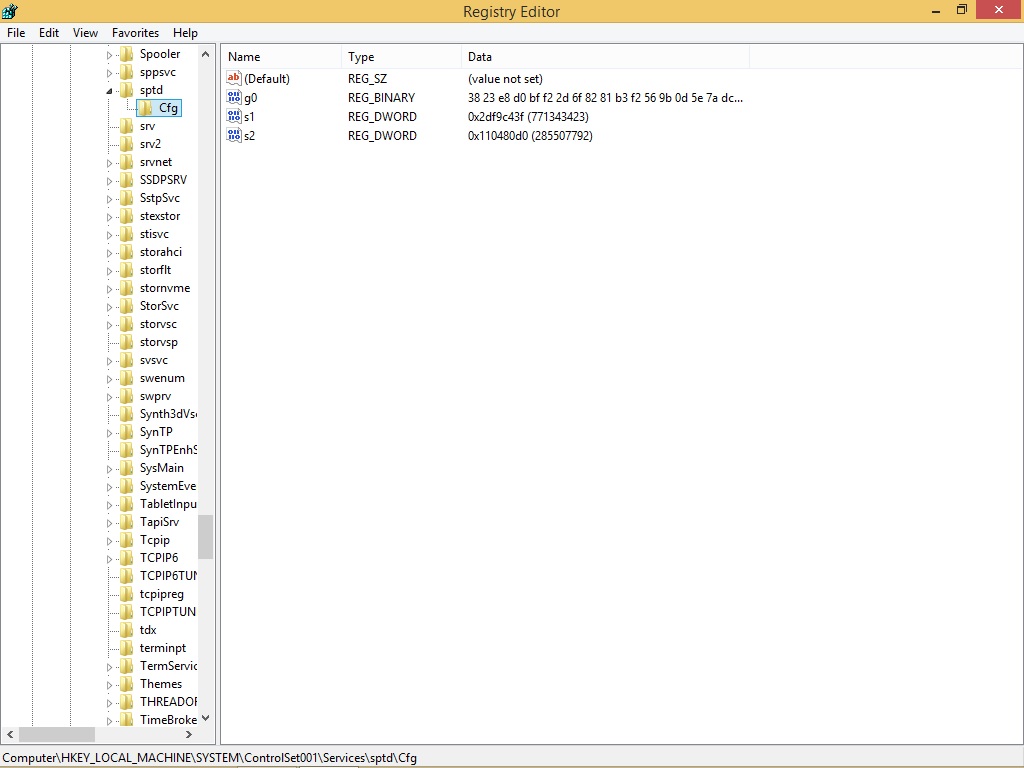1024x768 pixels.
Task: Click the Themes folder icon
Action: tap(126, 684)
